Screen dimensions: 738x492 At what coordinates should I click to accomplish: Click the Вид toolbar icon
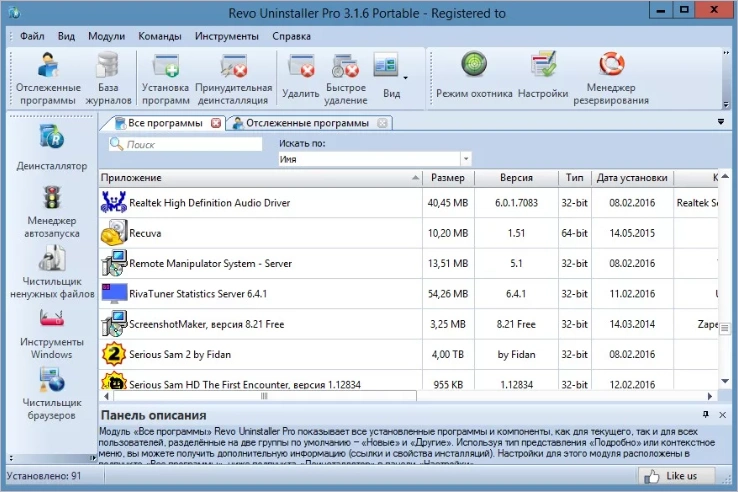point(386,65)
